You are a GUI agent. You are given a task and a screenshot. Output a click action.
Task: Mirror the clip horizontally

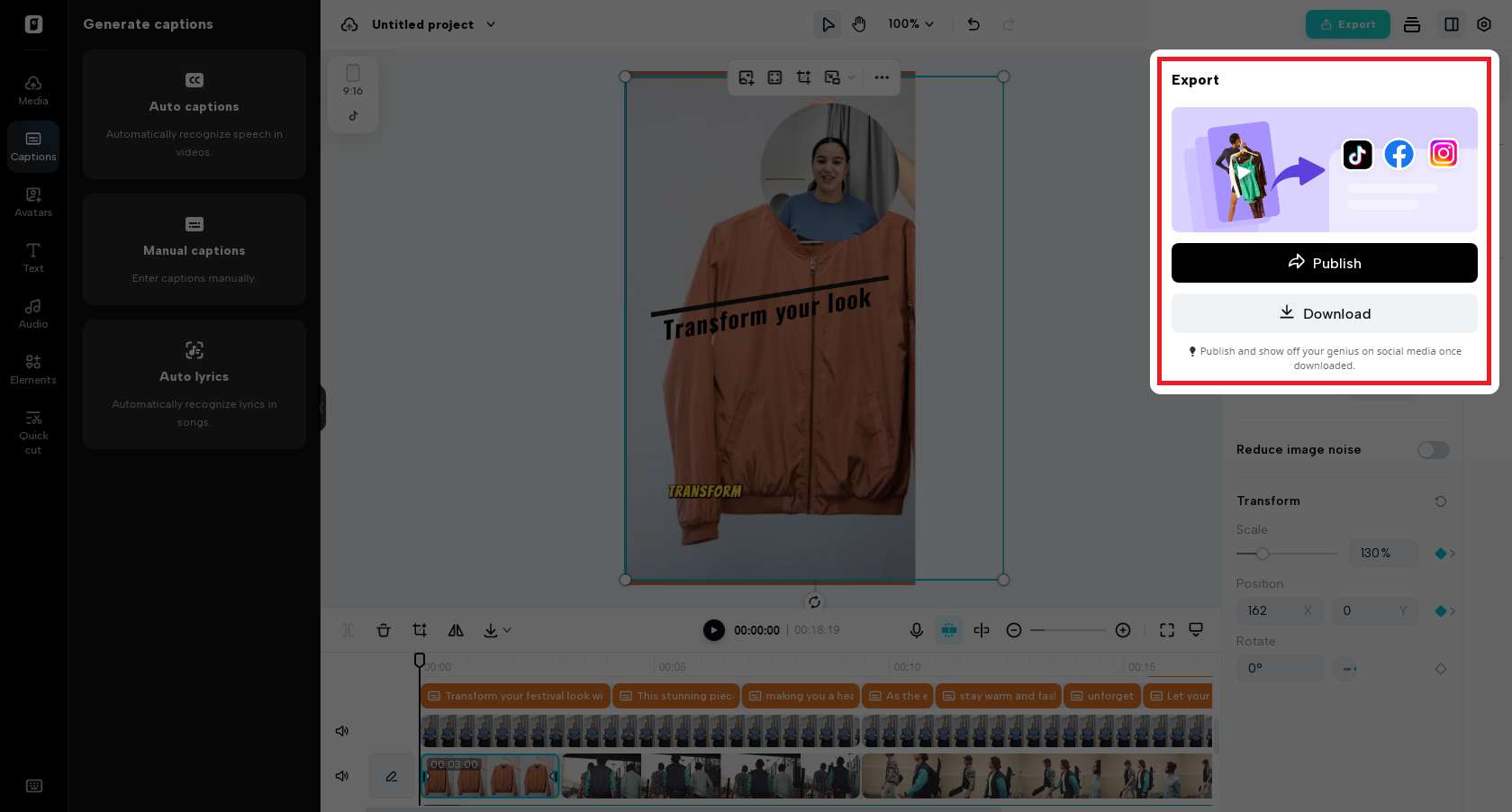tap(456, 630)
